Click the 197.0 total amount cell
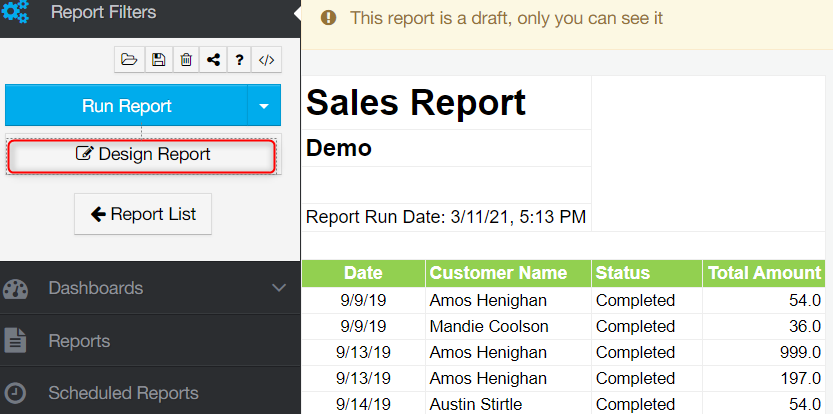833x414 pixels. click(764, 378)
